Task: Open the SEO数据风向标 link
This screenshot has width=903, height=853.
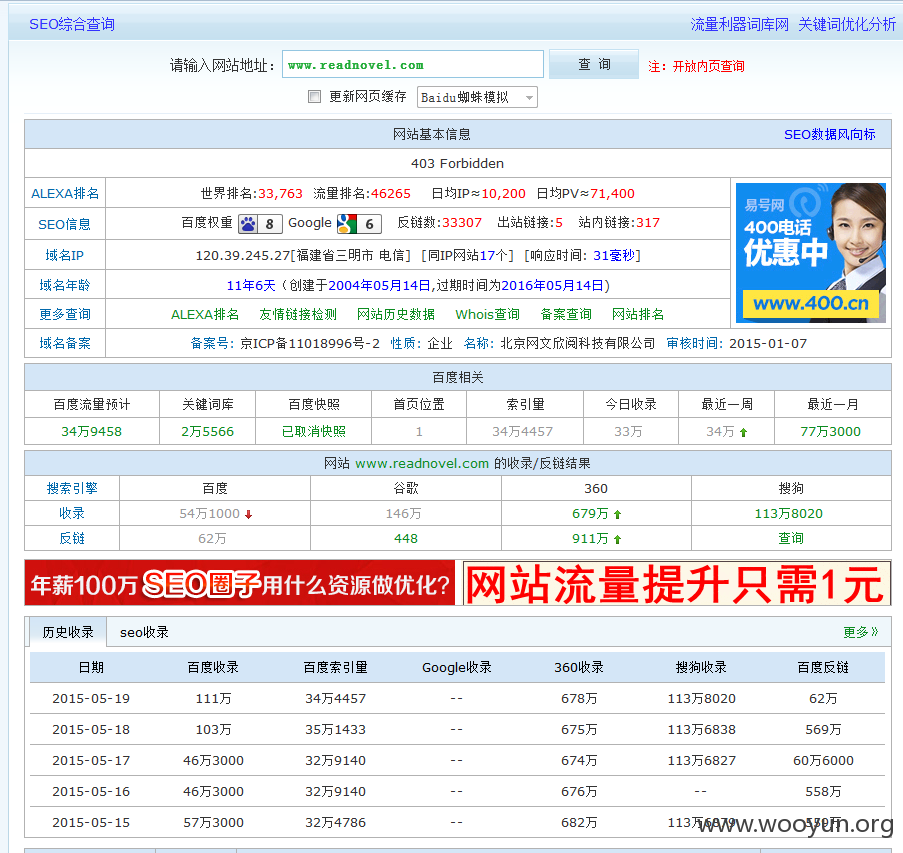Action: [x=829, y=135]
